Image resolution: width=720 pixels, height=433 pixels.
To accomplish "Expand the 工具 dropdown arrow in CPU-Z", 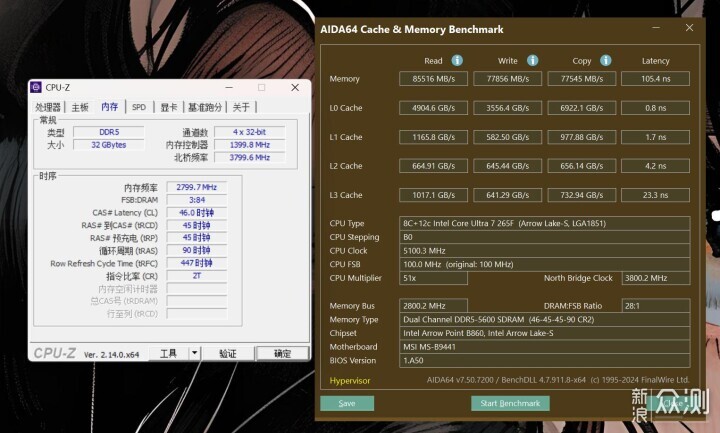I will pos(194,354).
